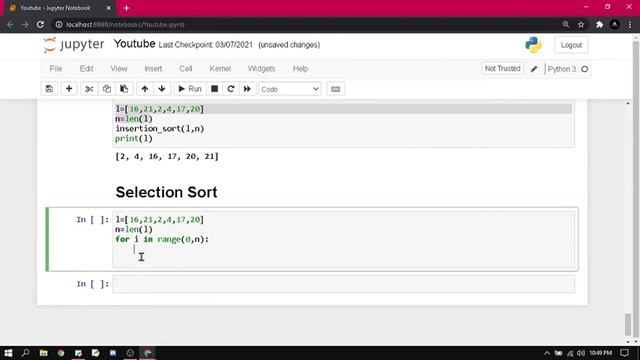Click the insertion sort output list
The width and height of the screenshot is (640, 360).
[x=167, y=156]
